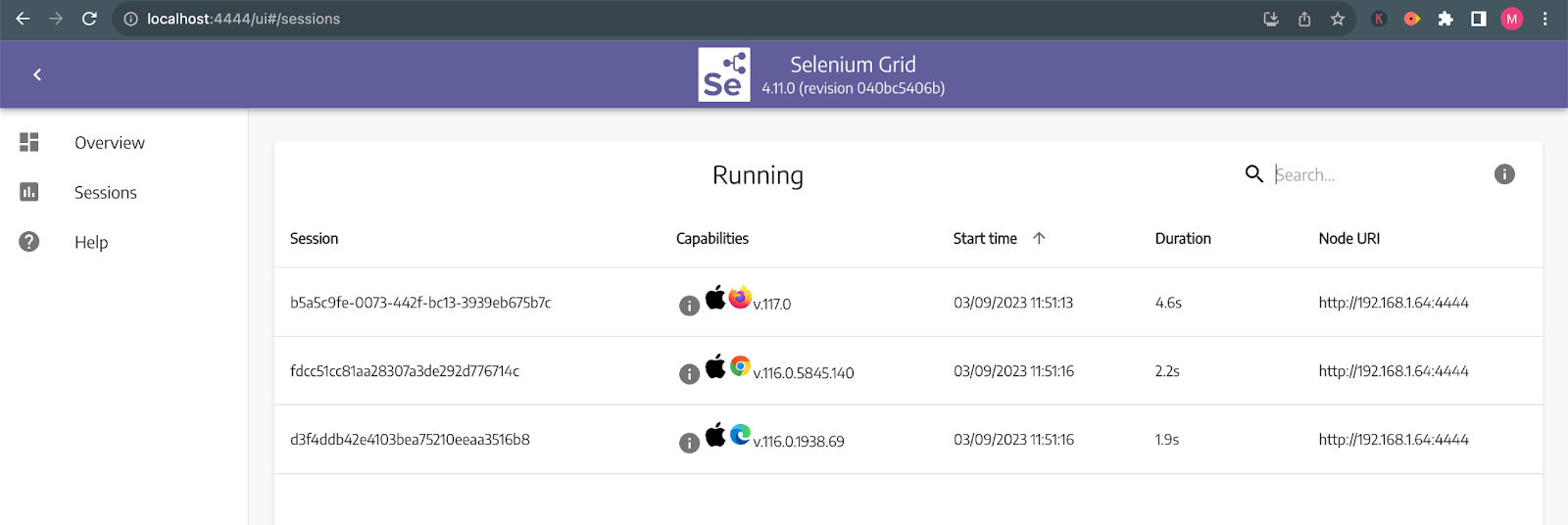Go forward in browser history
Screen dimensions: 1568x525
click(x=56, y=19)
